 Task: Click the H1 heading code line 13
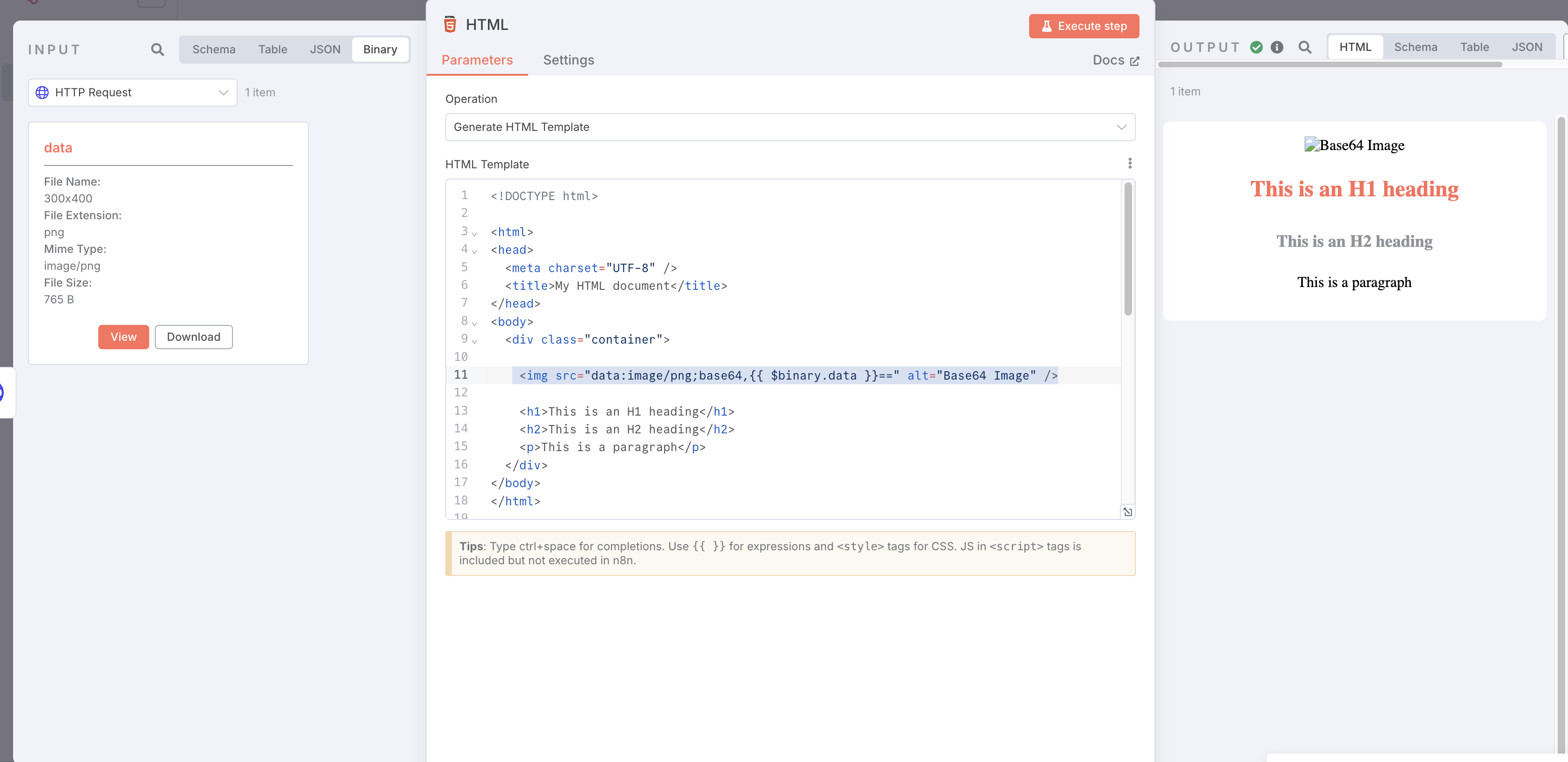[x=627, y=411]
